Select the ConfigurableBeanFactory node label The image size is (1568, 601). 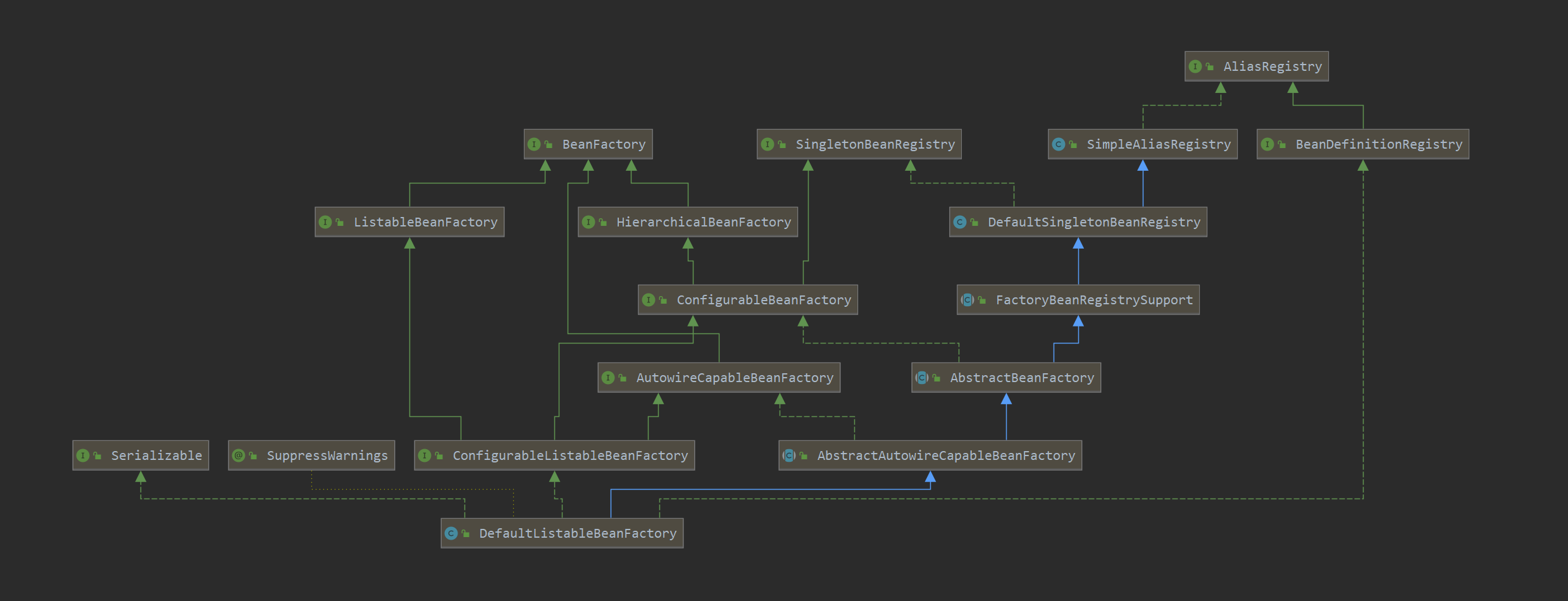[764, 300]
